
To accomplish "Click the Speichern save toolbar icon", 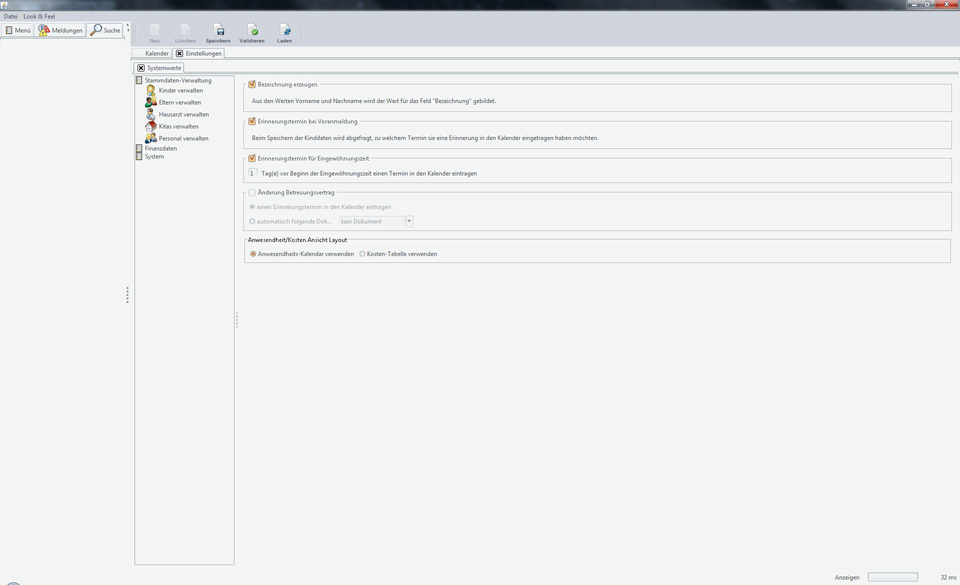I will (219, 29).
